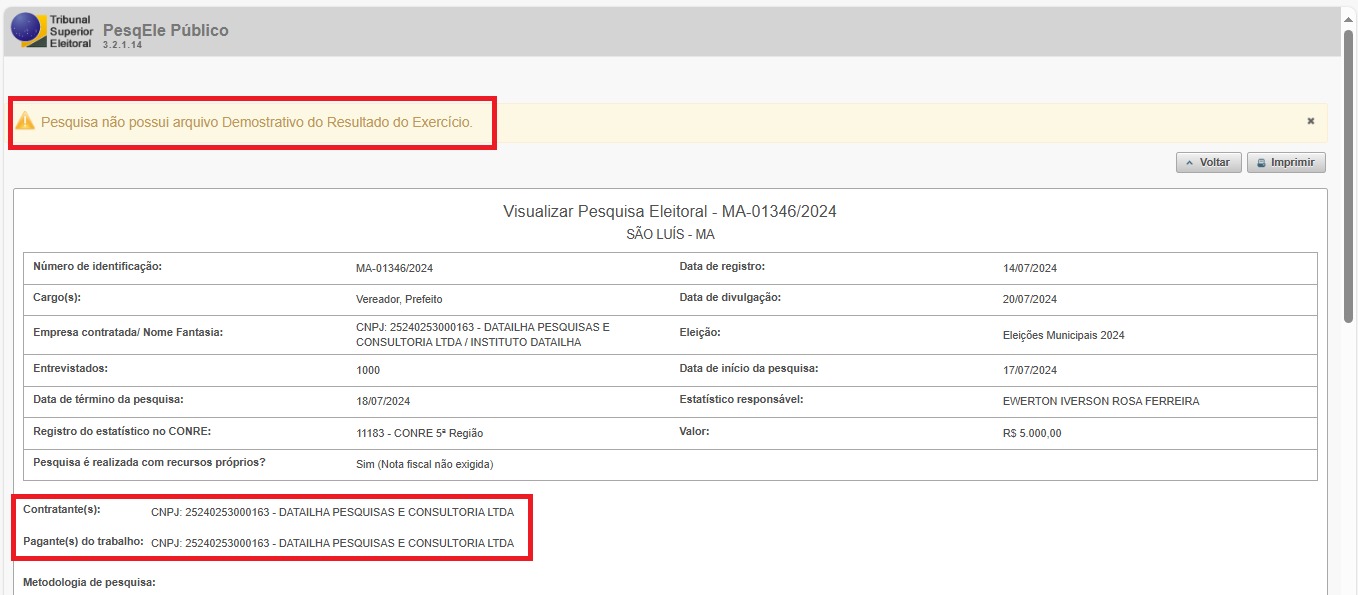Click the Contratante(s) CNPJ entry
1358x595 pixels.
332,512
